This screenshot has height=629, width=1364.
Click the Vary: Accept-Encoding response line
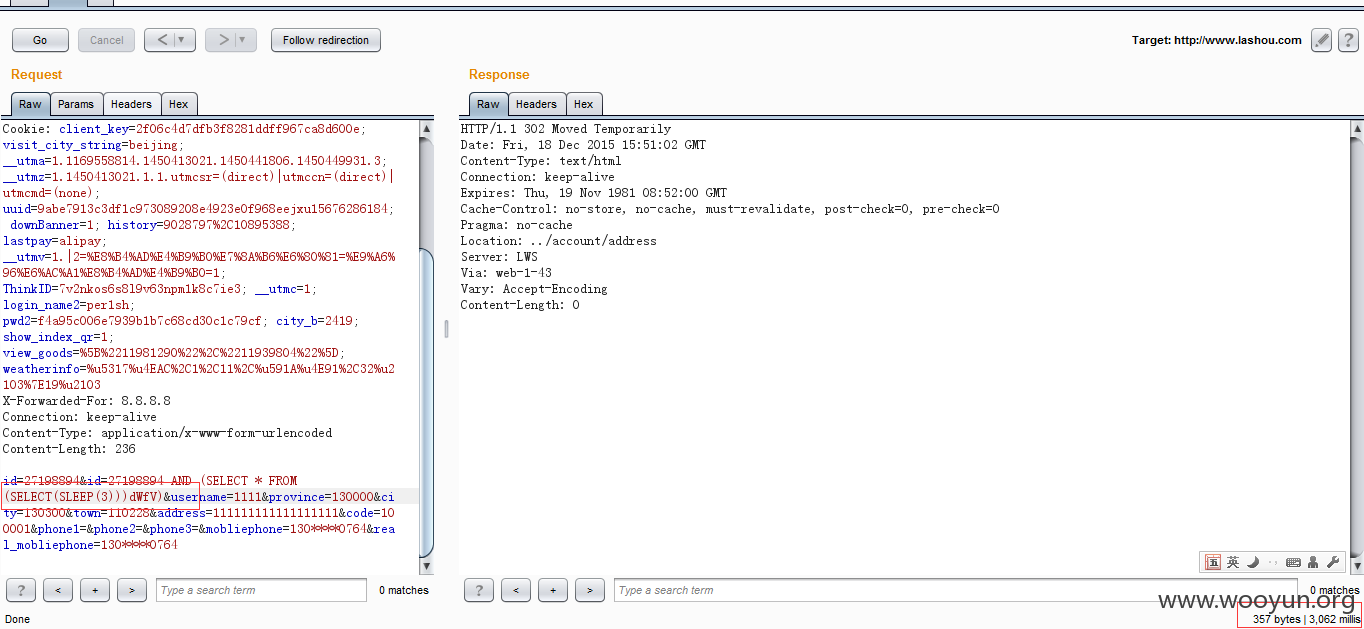pos(534,289)
